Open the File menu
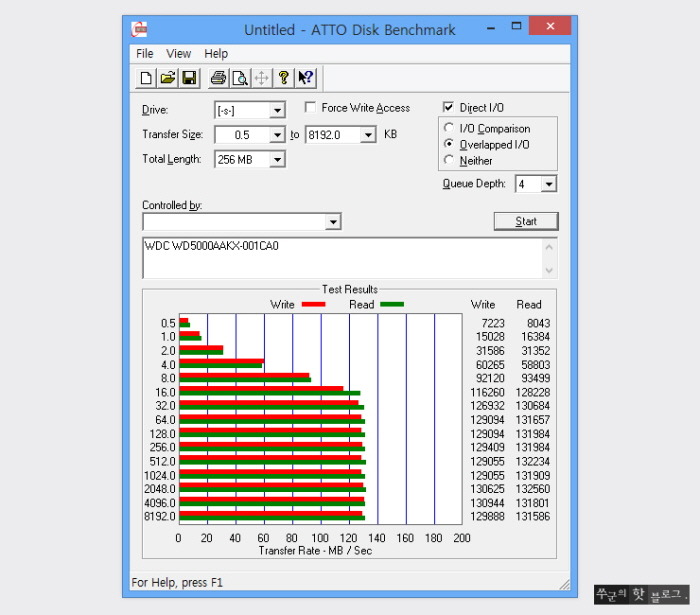This screenshot has height=615, width=700. pyautogui.click(x=145, y=54)
